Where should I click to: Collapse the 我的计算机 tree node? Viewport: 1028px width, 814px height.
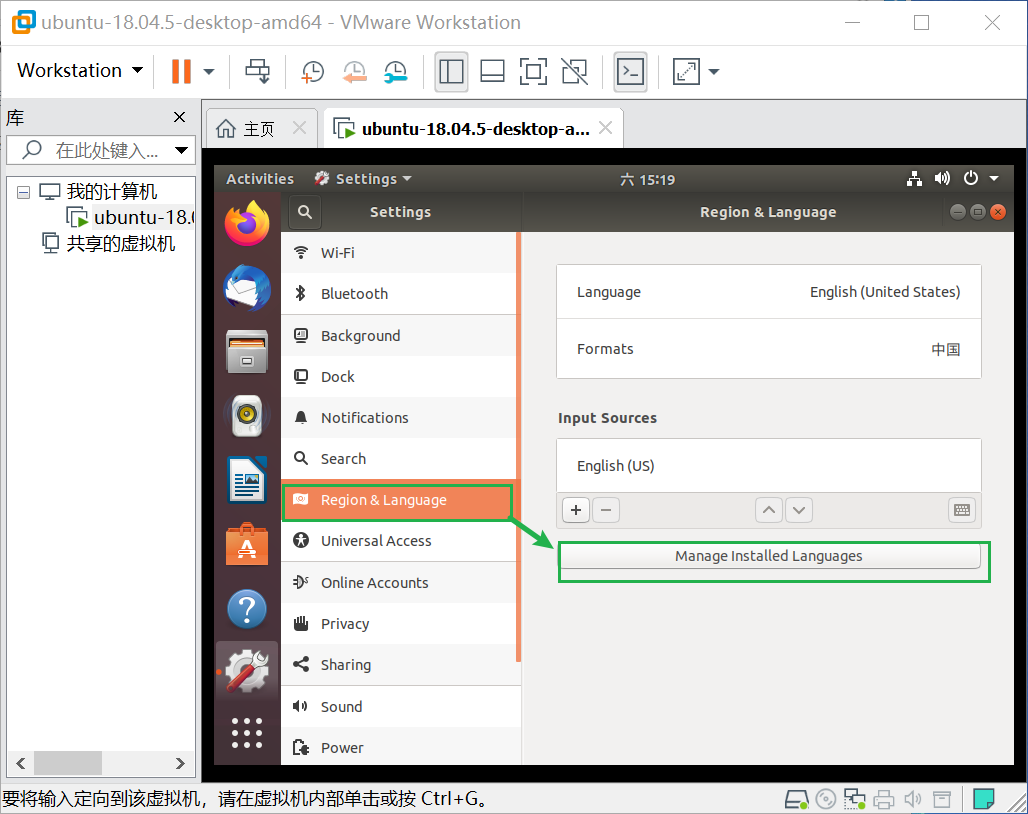[x=24, y=192]
